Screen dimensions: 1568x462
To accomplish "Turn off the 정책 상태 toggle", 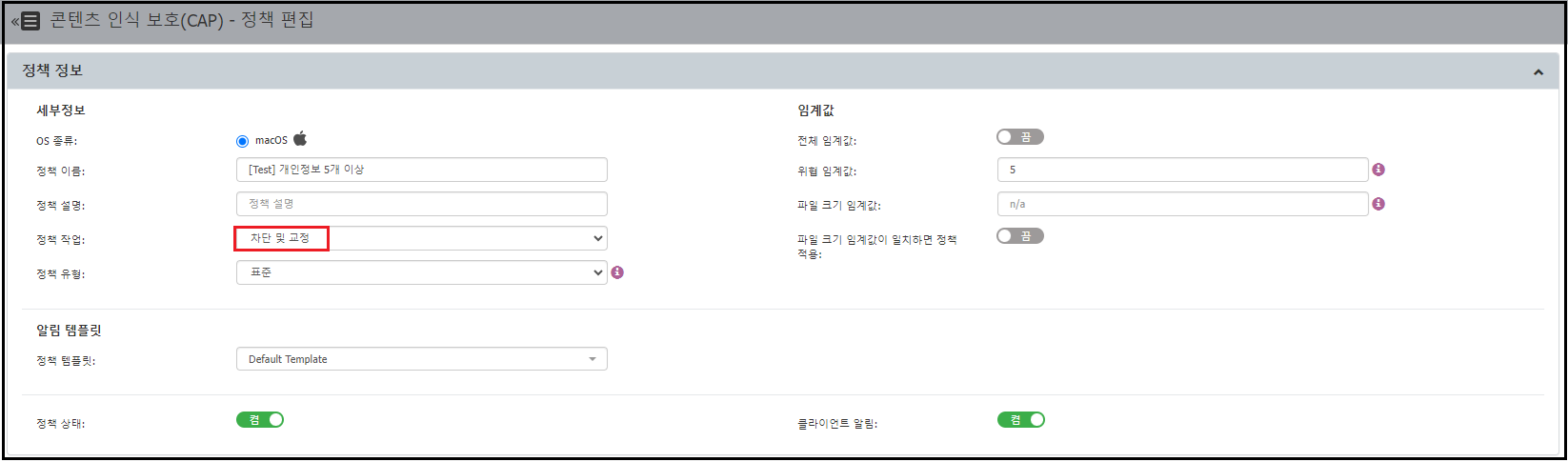I will [260, 420].
